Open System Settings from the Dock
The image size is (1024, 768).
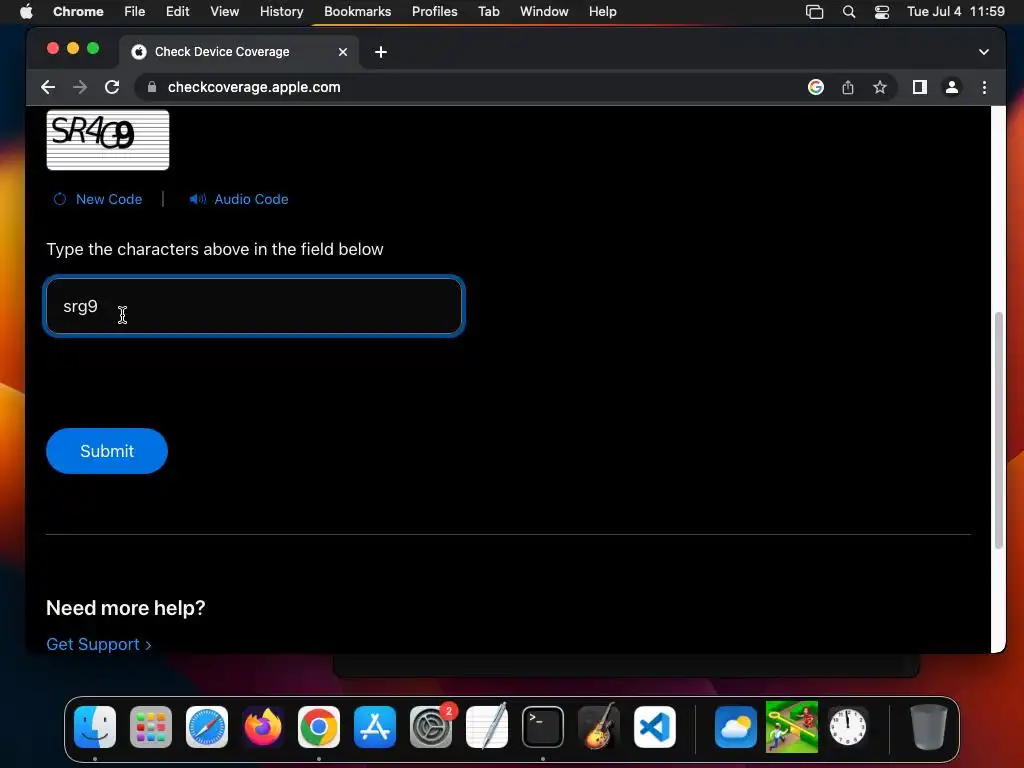click(431, 727)
